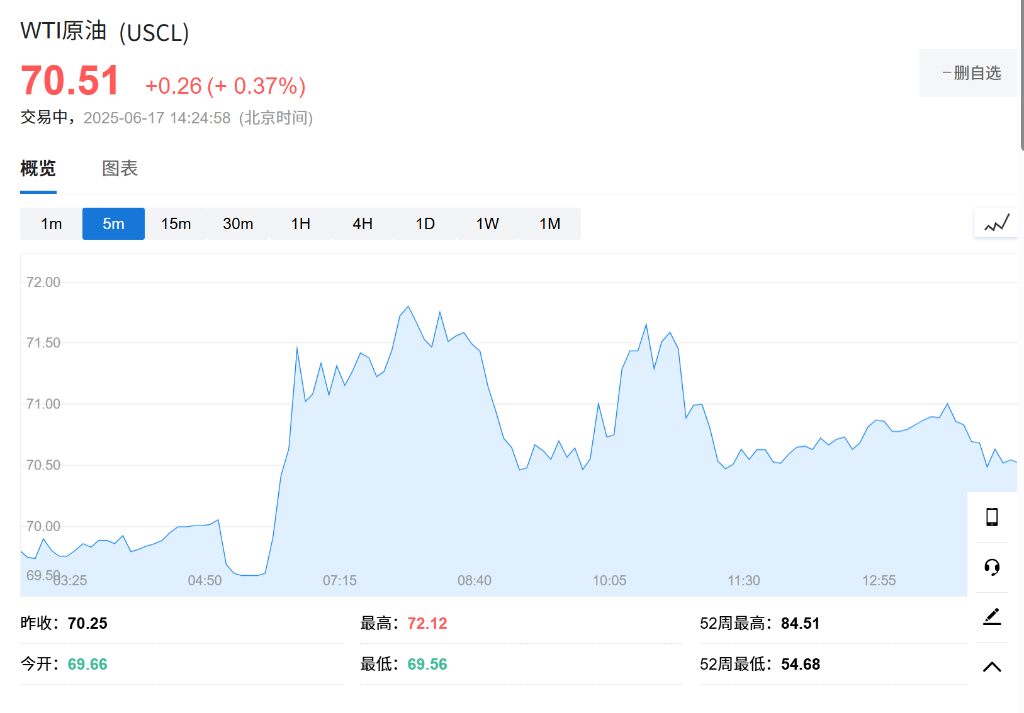Pick the 4H chart period
The width and height of the screenshot is (1024, 713).
(x=362, y=224)
